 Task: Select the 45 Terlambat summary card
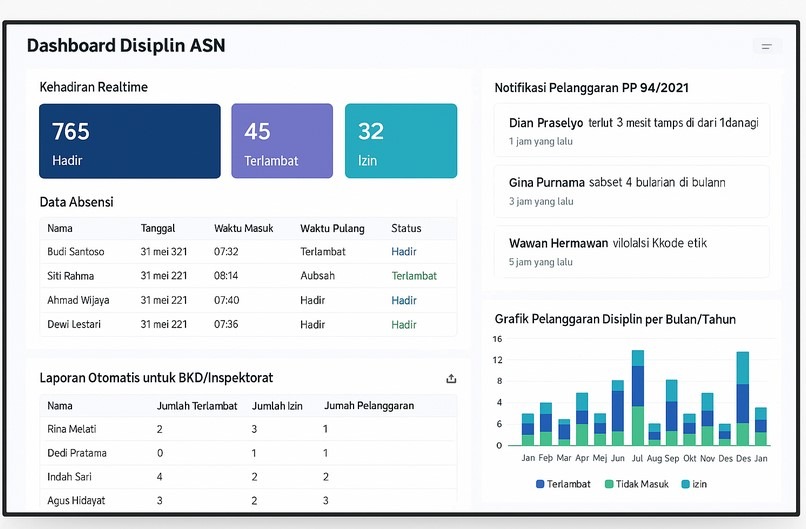pos(282,141)
